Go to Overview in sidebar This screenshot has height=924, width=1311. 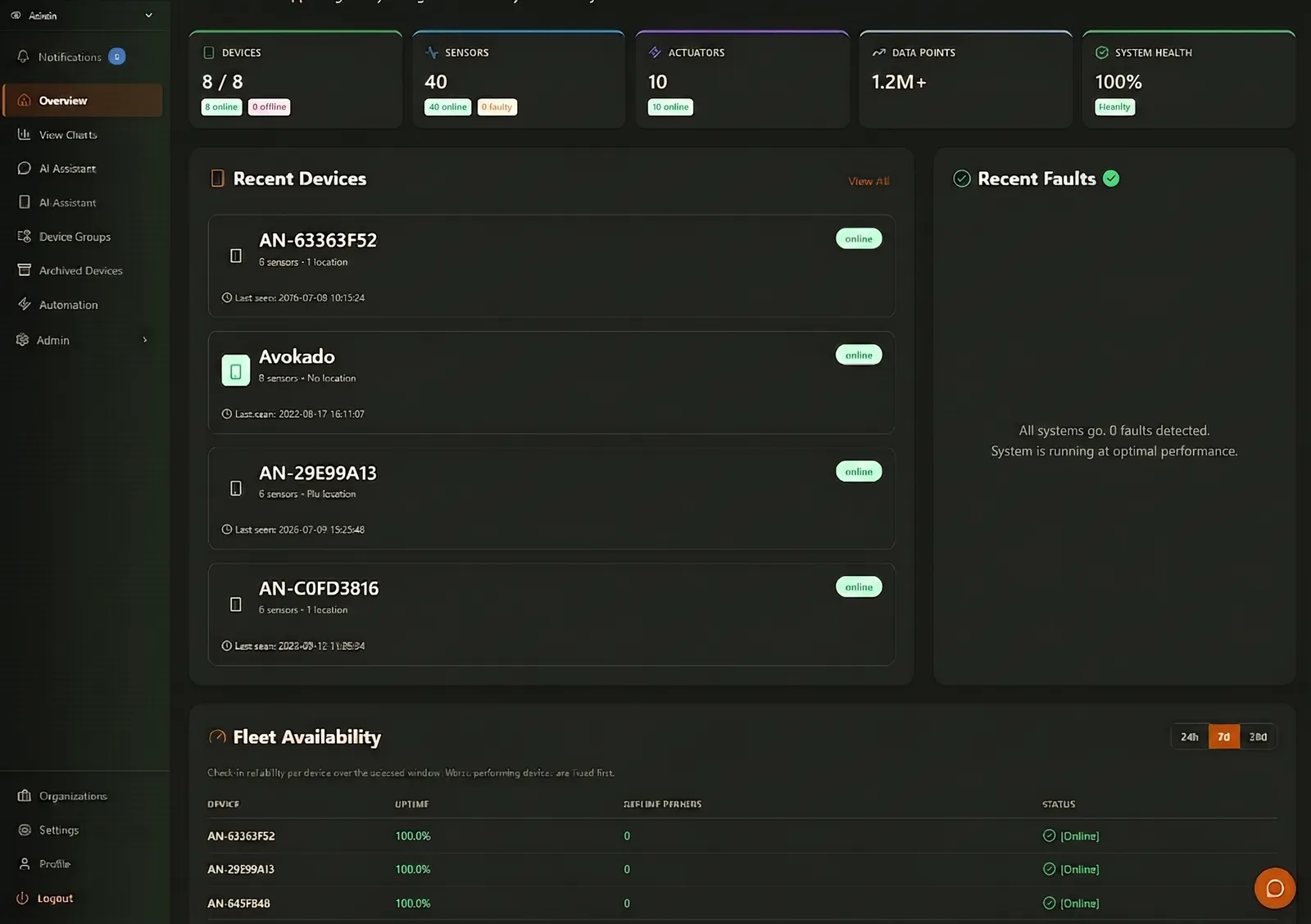83,100
